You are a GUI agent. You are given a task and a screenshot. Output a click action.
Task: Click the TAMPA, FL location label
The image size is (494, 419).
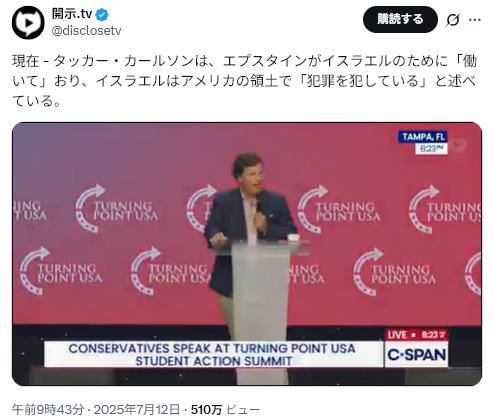(423, 137)
